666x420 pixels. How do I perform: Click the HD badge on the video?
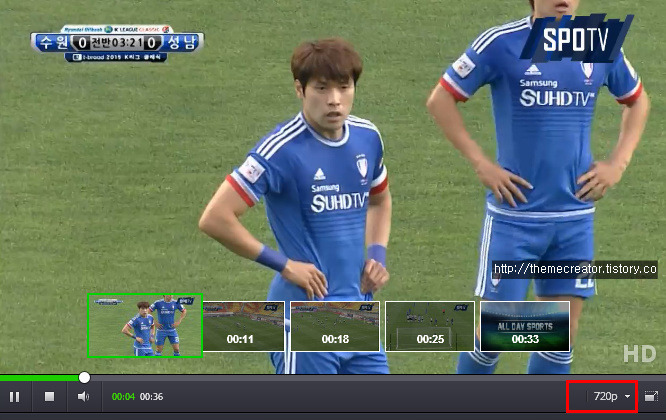(640, 354)
